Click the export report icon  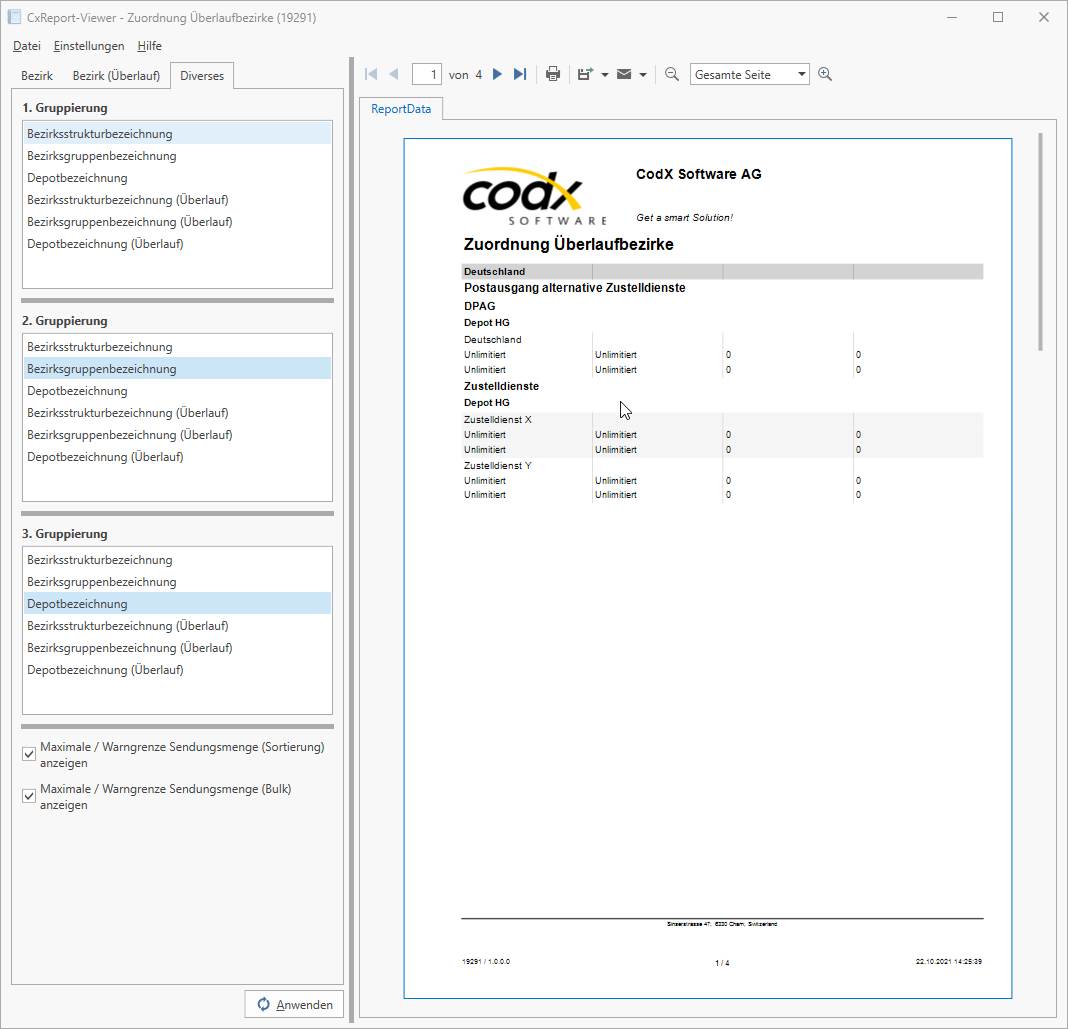coord(585,74)
